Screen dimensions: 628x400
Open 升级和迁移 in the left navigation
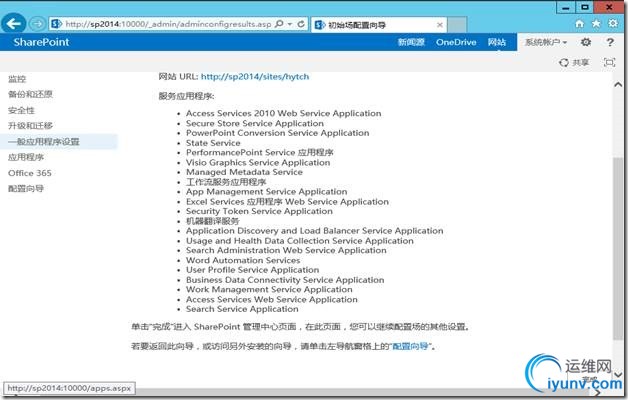[30, 126]
